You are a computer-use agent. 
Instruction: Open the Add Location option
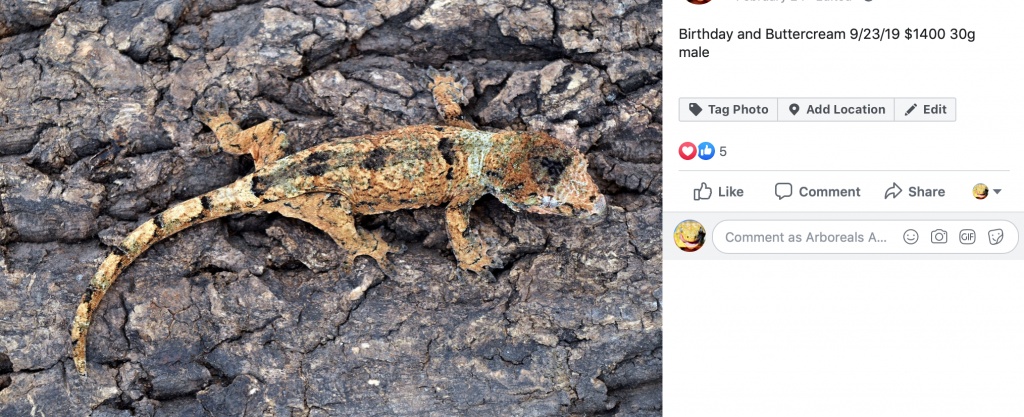point(836,110)
